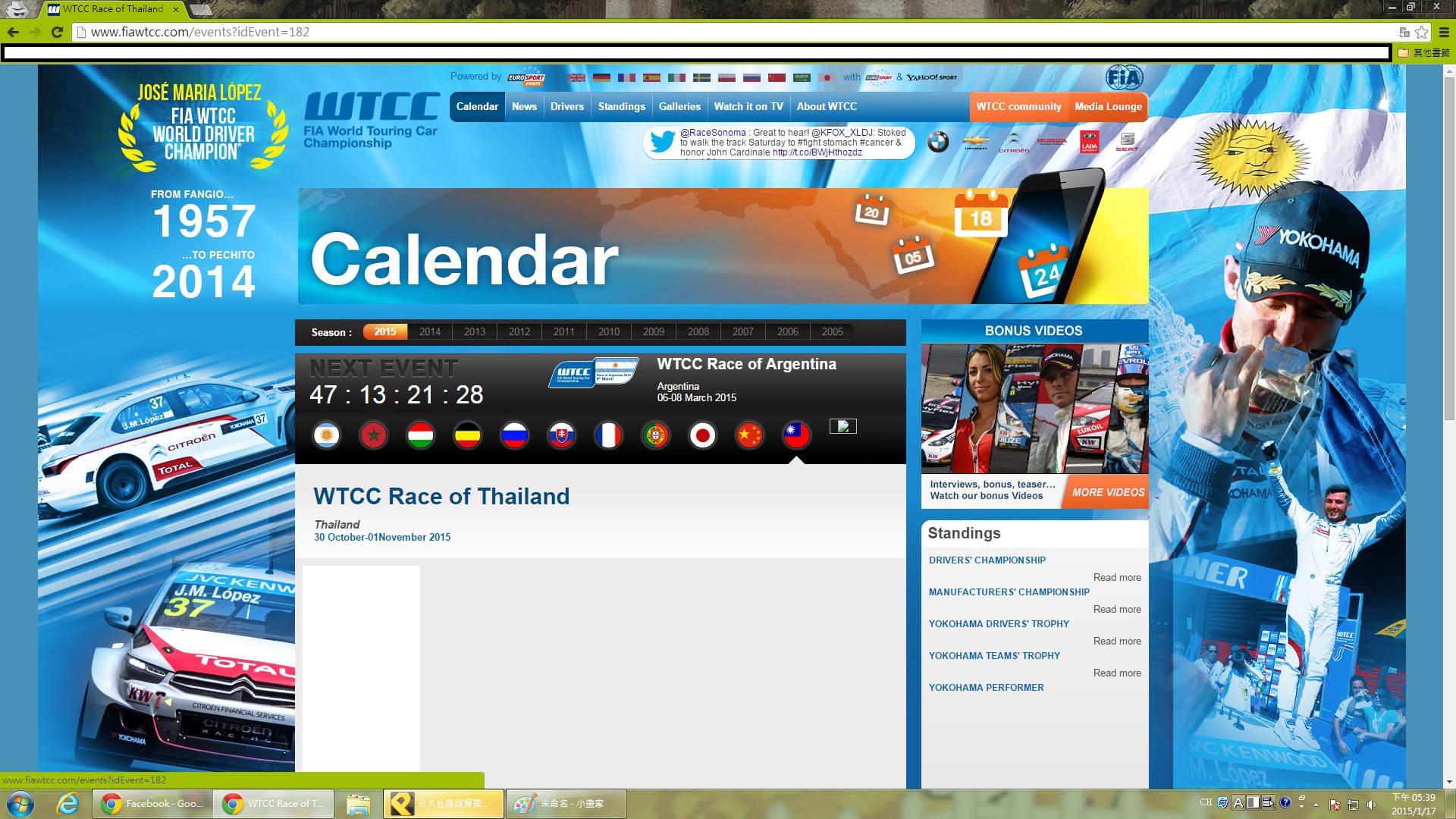Select Hungary race round flag
1456x819 pixels.
pos(421,435)
